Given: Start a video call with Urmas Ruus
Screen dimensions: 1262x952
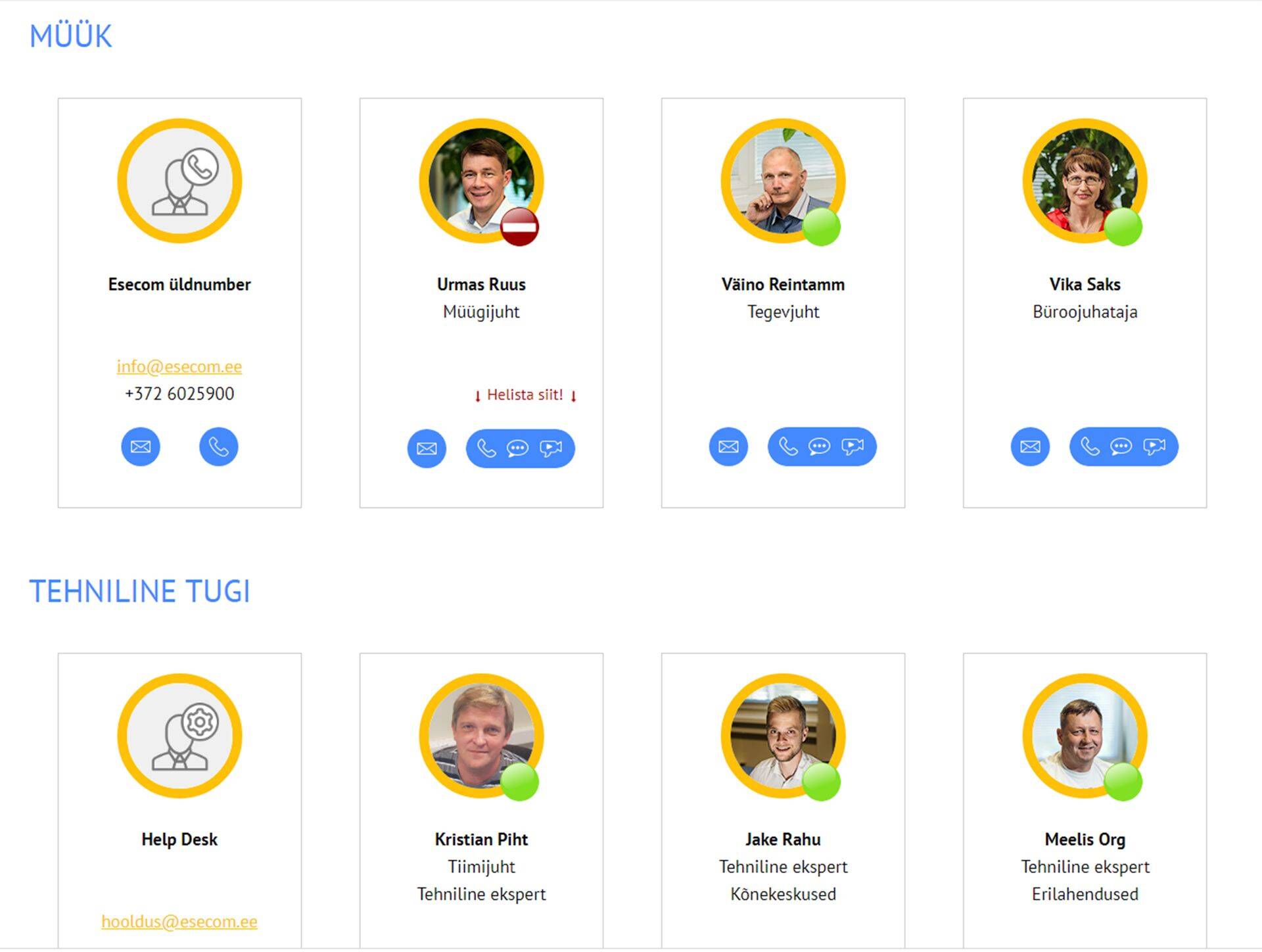Looking at the screenshot, I should pos(551,448).
